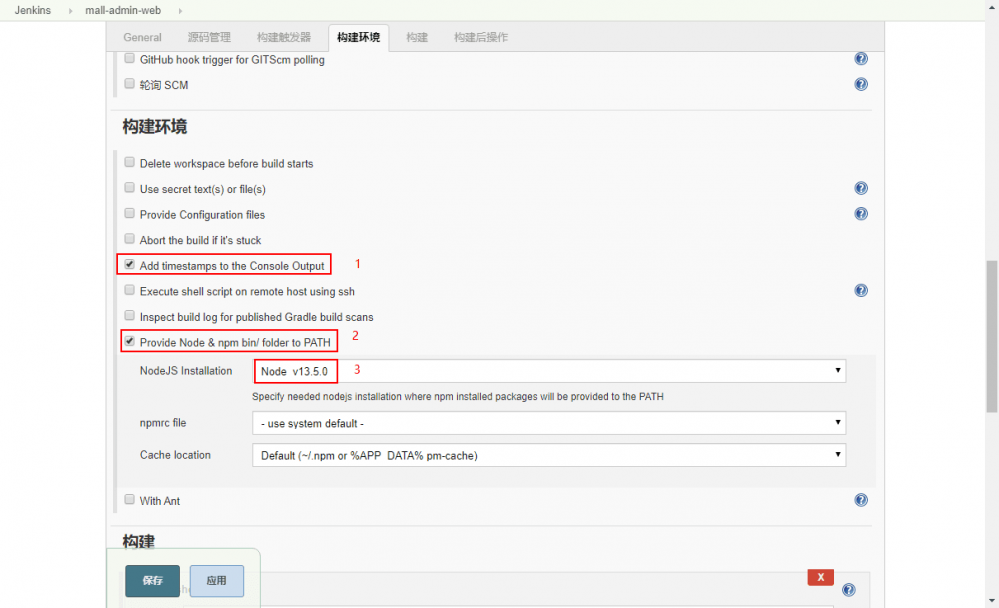The height and width of the screenshot is (608, 999).
Task: Open help for Provide Configuration files
Action: (861, 214)
